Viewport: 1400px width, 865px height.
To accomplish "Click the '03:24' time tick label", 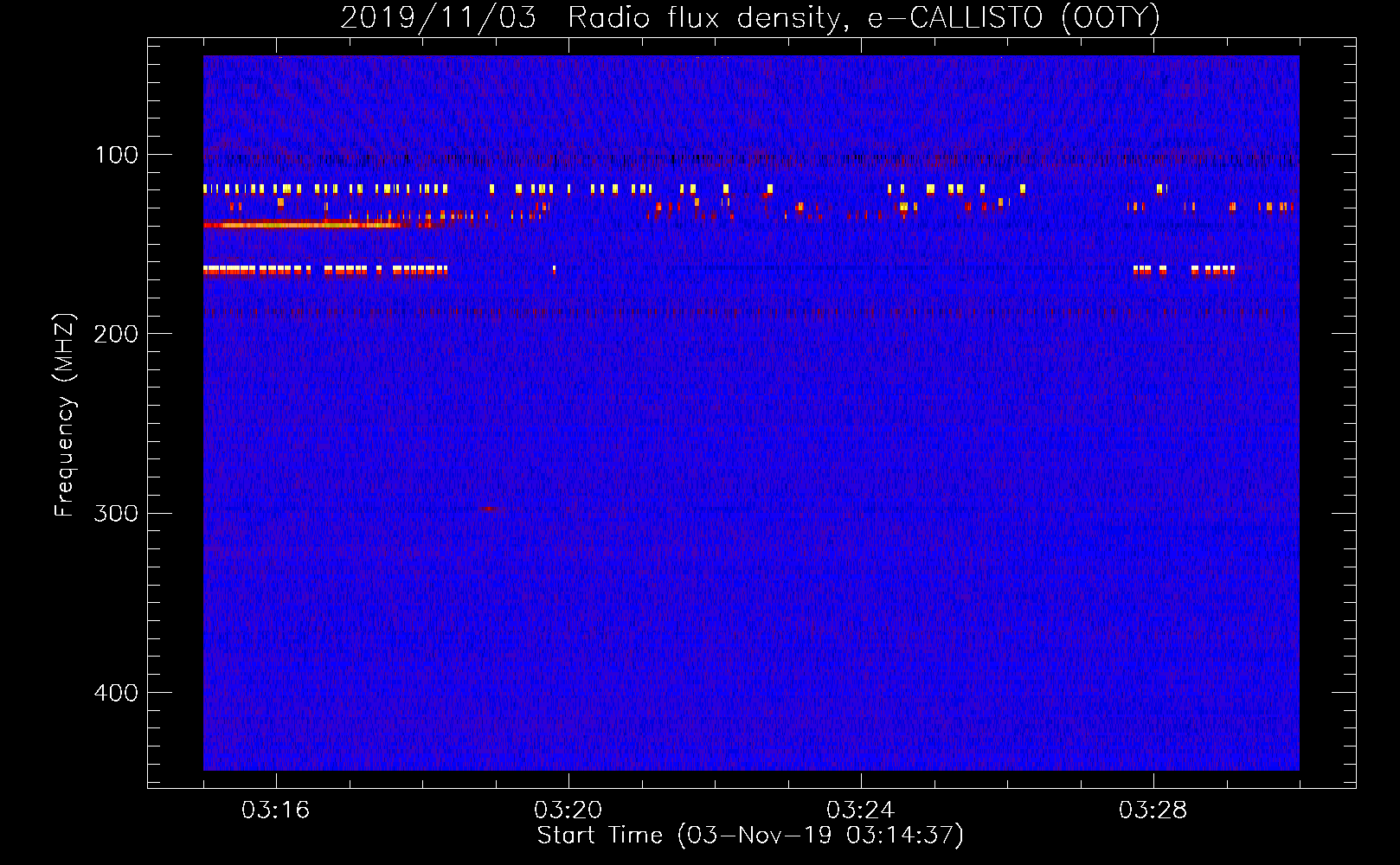I will click(x=860, y=811).
